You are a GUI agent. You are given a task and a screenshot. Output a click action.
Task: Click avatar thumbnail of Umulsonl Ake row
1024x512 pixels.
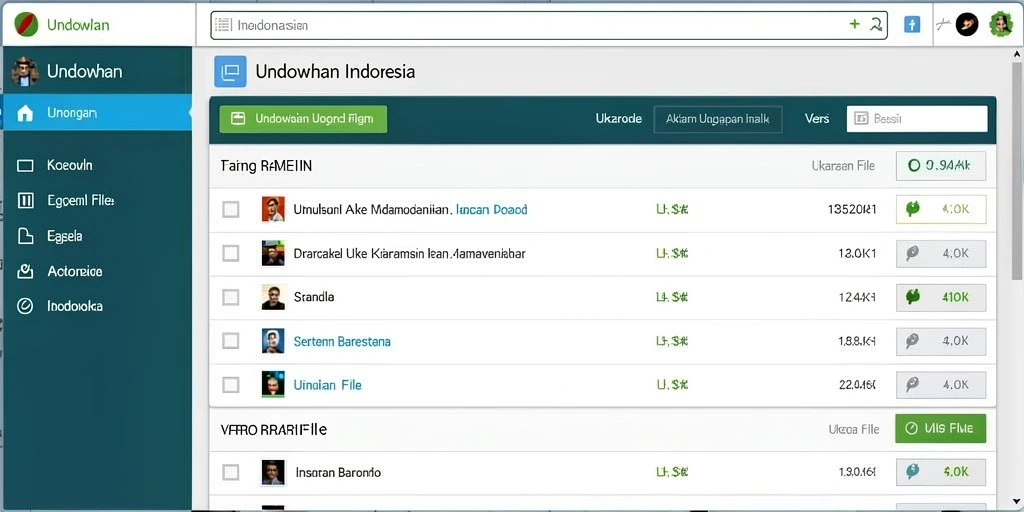coord(273,209)
